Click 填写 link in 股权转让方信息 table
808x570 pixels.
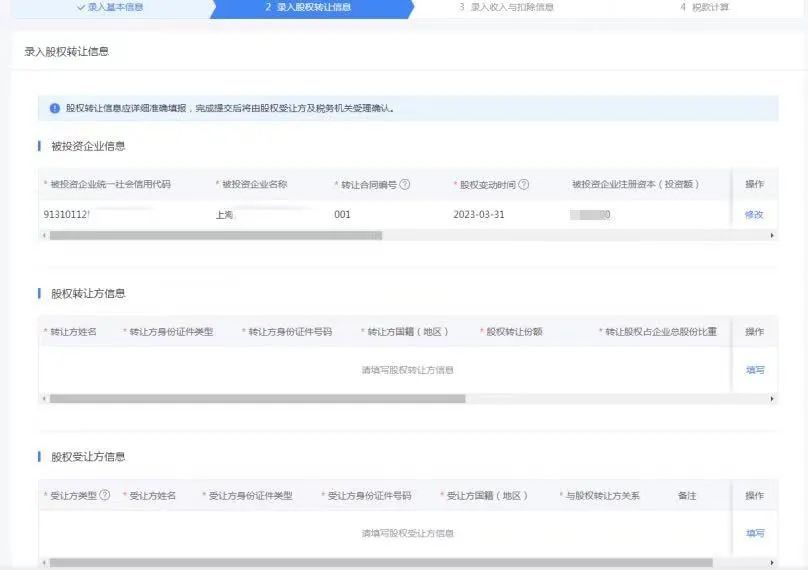(755, 370)
